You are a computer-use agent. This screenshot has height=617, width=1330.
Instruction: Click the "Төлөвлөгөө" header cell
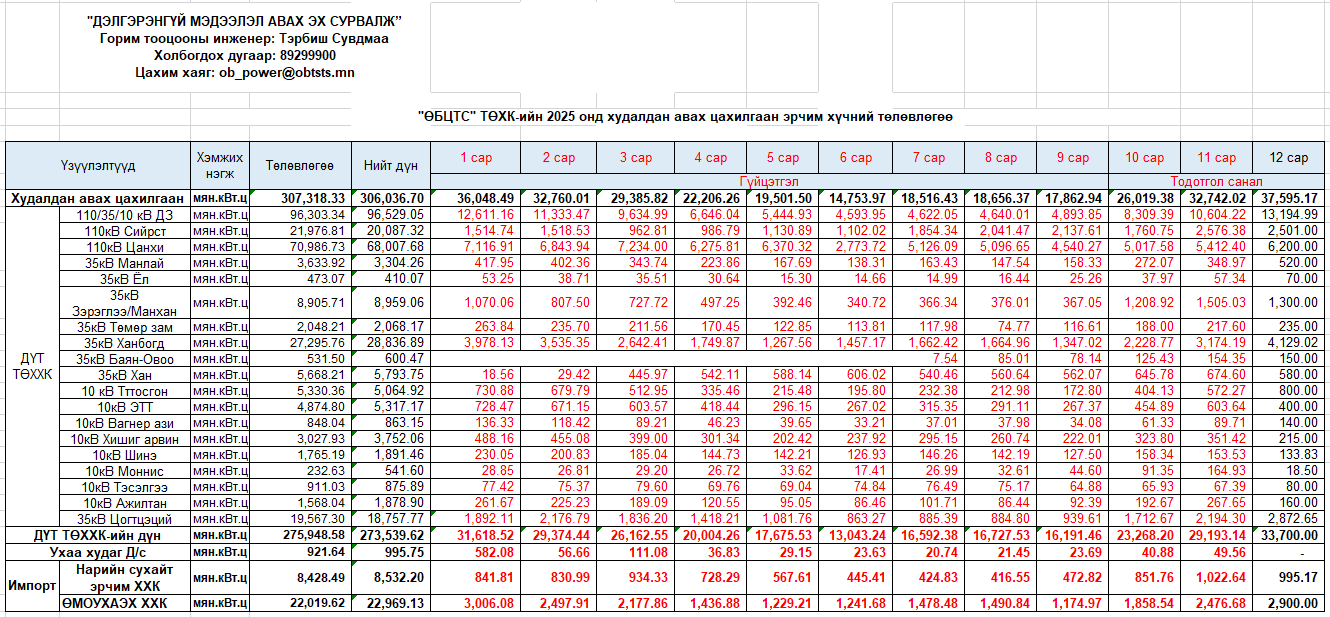(299, 165)
